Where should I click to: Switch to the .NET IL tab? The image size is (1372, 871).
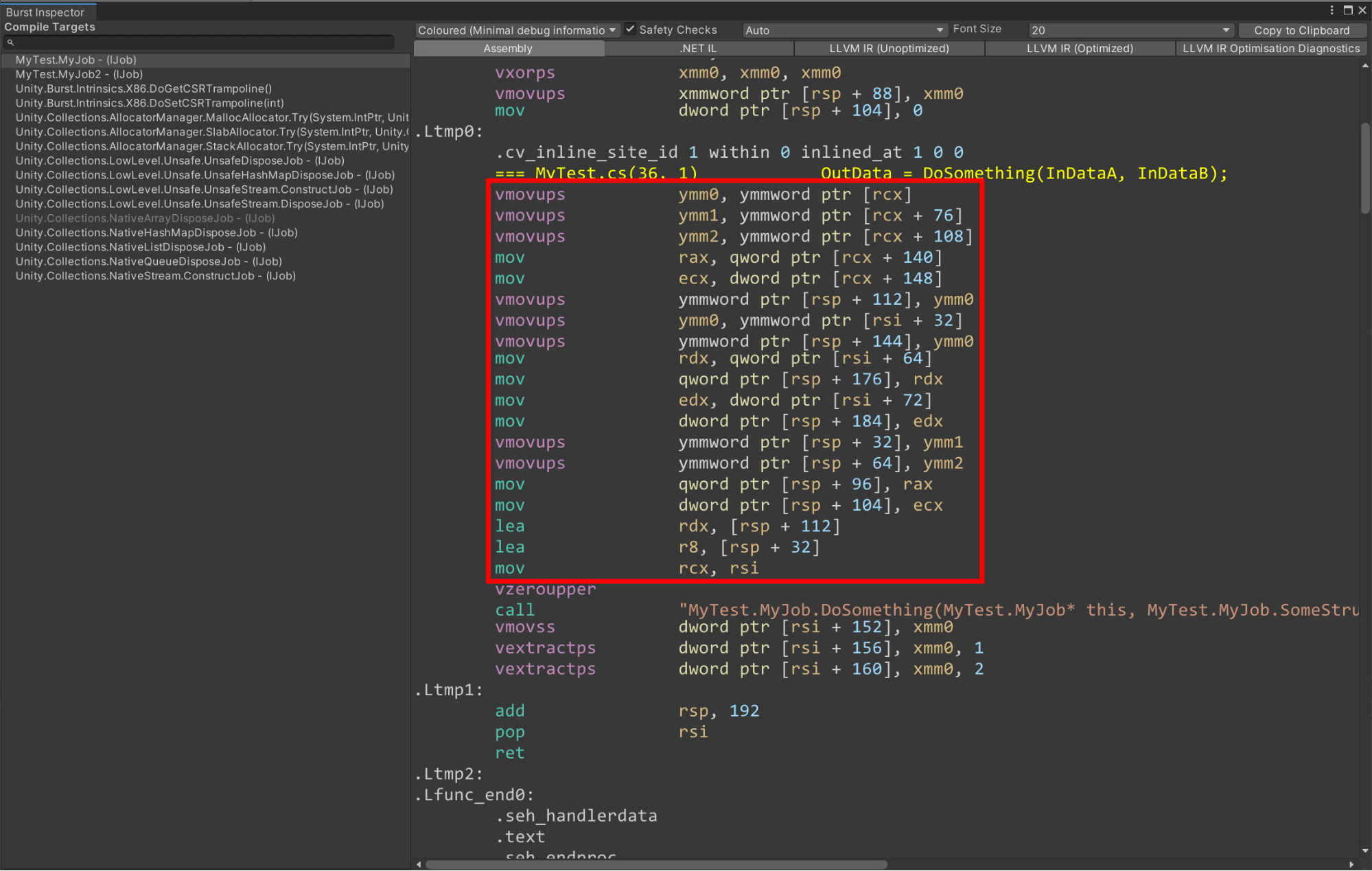(x=699, y=49)
